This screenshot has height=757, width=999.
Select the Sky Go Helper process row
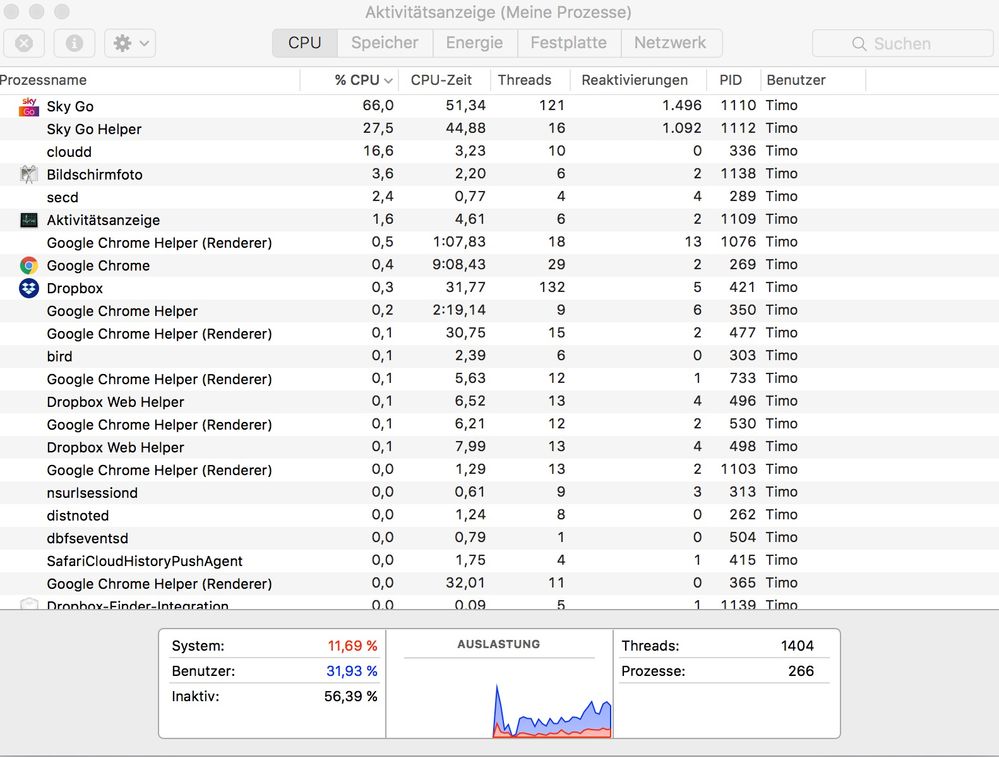(x=500, y=129)
